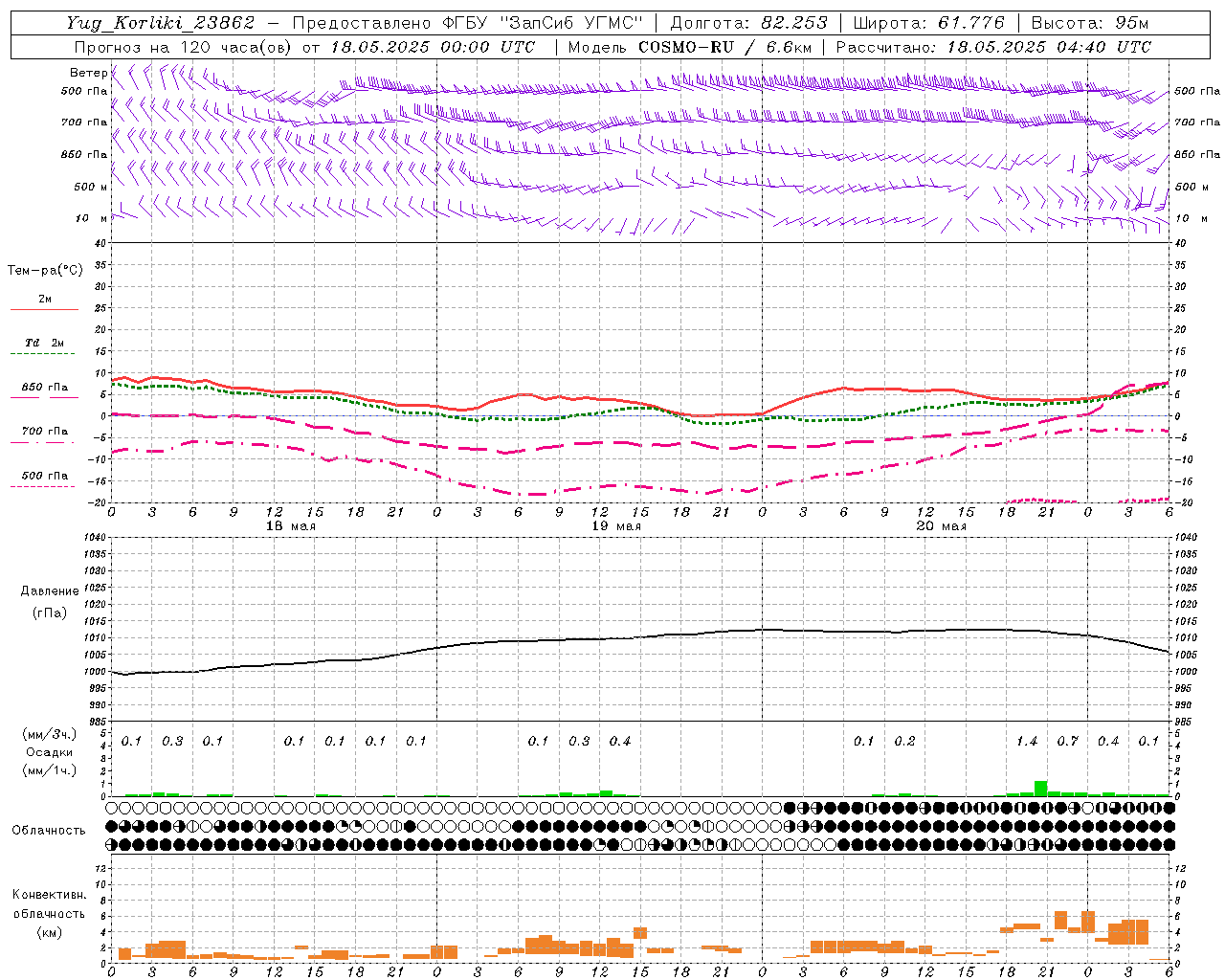1225x980 pixels.
Task: Click the 850 гПа temperature legend entry
Action: (x=45, y=388)
